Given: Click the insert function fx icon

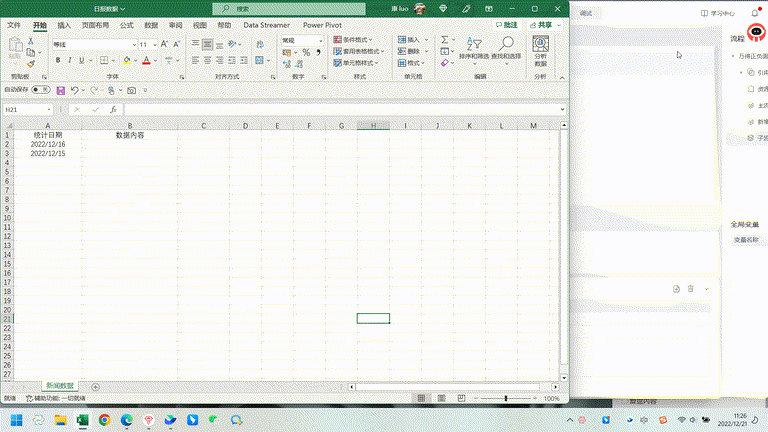Looking at the screenshot, I should pyautogui.click(x=113, y=109).
